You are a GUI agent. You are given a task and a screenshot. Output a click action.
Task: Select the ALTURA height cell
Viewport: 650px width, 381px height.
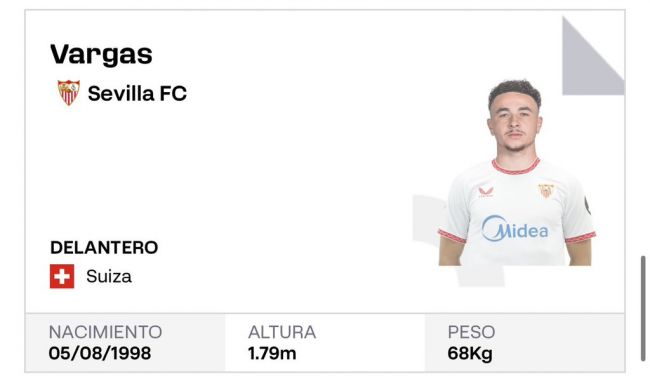(x=325, y=343)
